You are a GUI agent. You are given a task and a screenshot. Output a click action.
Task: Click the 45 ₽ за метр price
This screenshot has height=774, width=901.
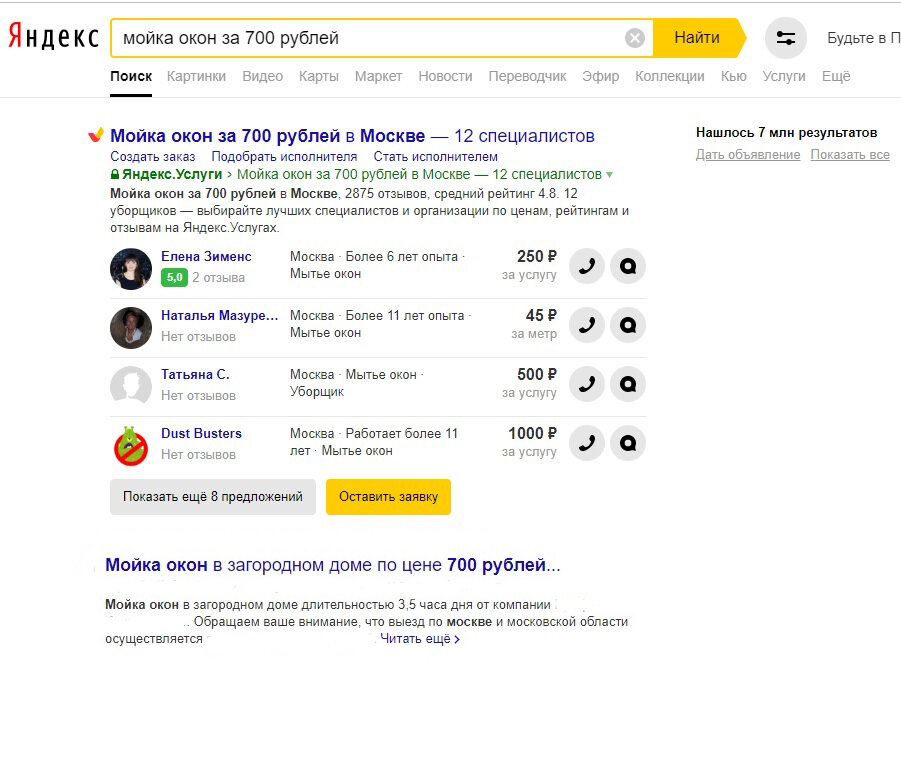[534, 324]
